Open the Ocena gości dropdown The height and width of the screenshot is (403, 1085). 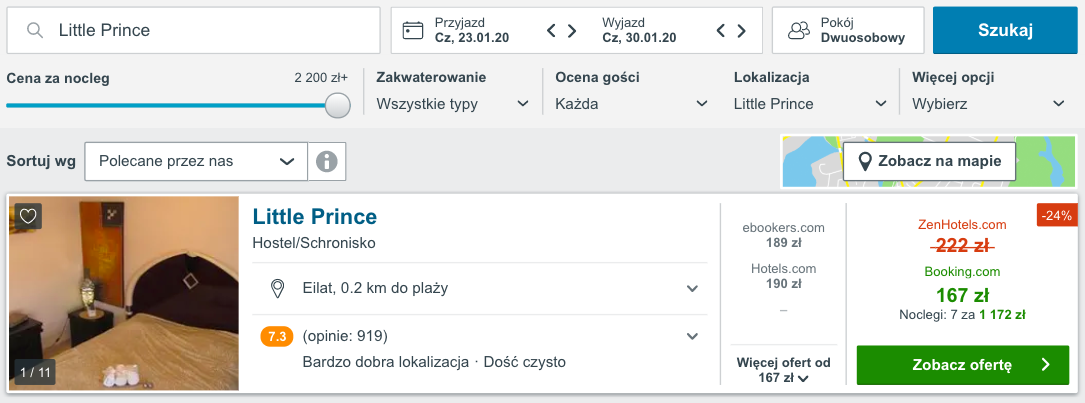(x=632, y=103)
